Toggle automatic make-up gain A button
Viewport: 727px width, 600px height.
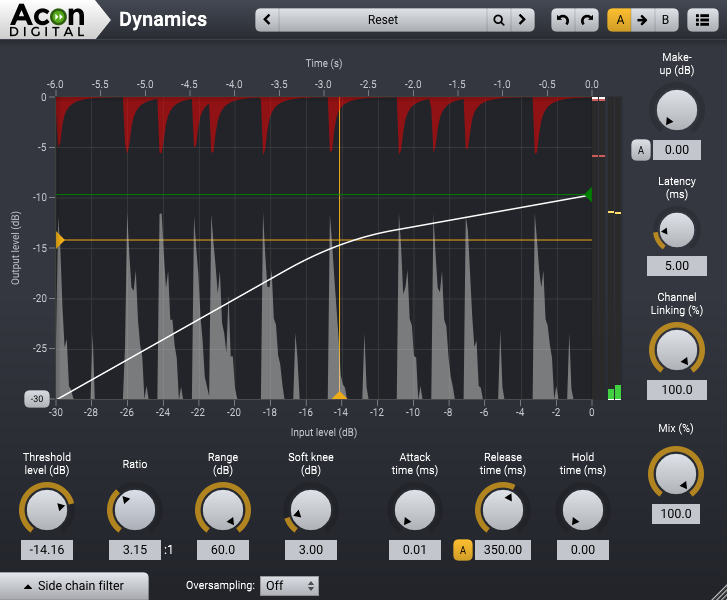coord(641,150)
